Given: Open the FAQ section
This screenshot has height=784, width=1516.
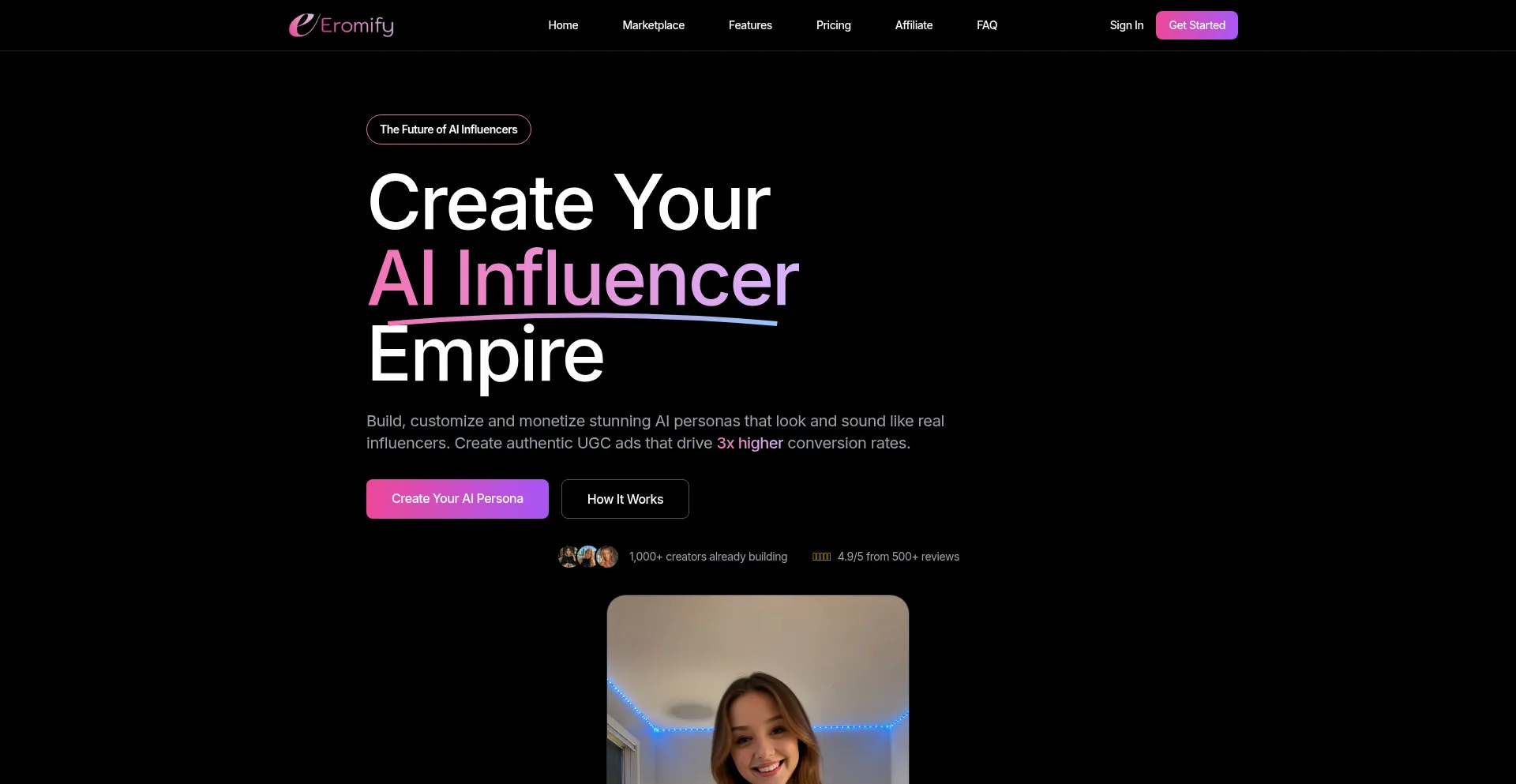Looking at the screenshot, I should 986,25.
